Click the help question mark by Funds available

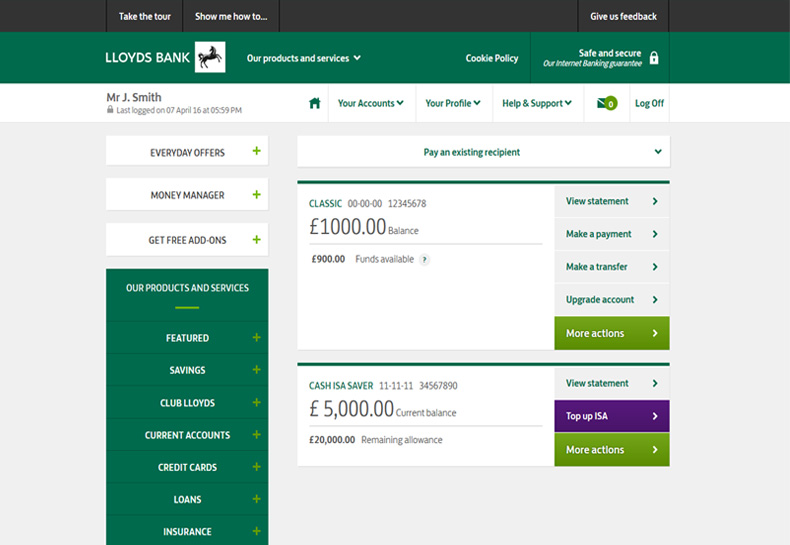pyautogui.click(x=425, y=260)
